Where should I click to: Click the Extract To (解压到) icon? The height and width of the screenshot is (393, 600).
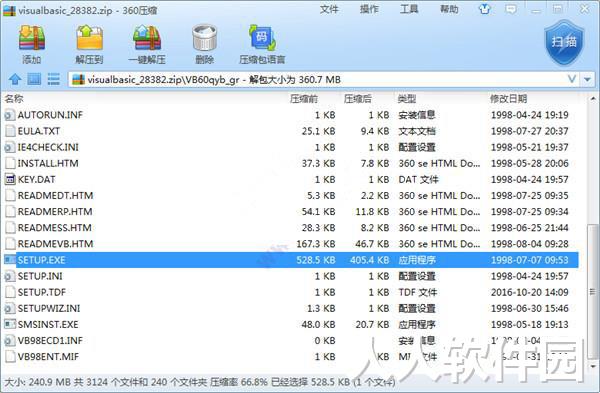click(89, 38)
